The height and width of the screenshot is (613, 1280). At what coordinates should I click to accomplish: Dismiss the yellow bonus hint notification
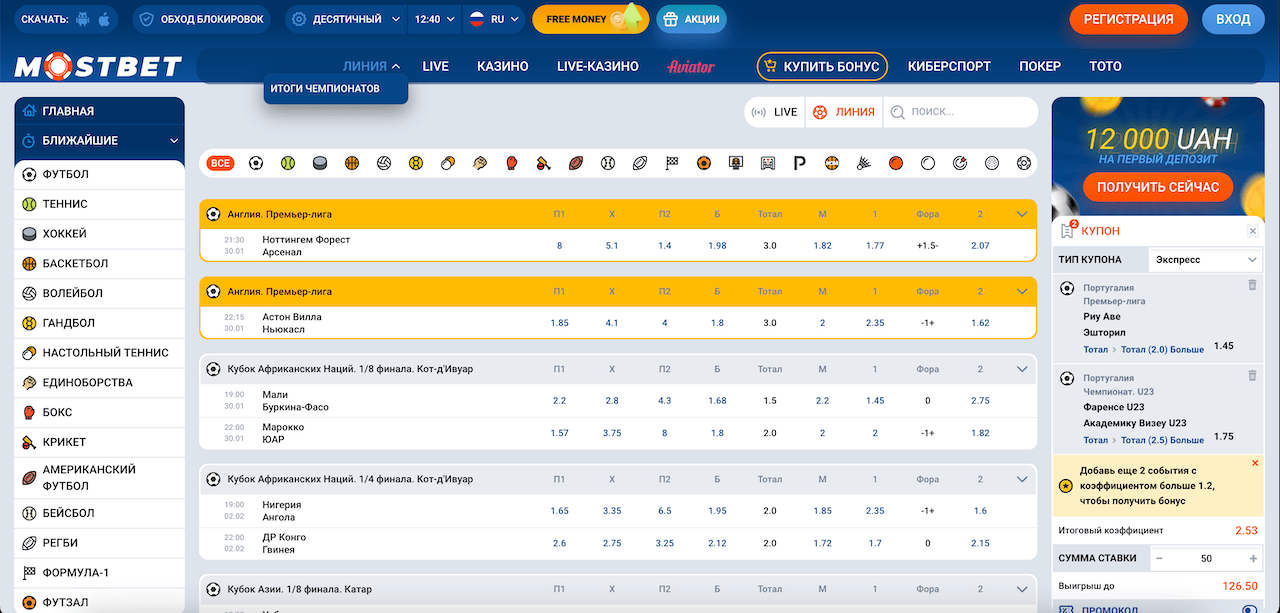tap(1256, 463)
